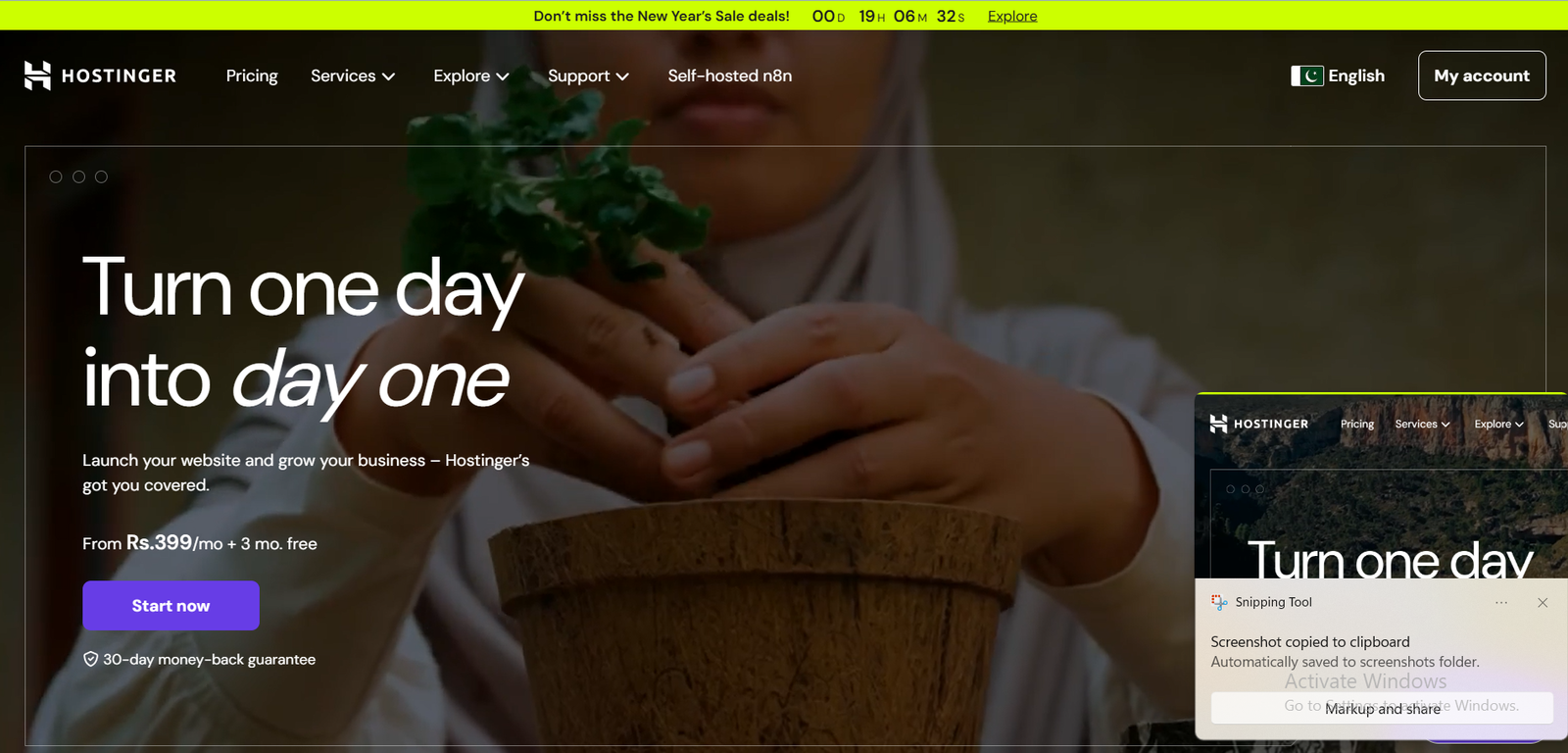Click the Hostinger logo icon in header

37,75
